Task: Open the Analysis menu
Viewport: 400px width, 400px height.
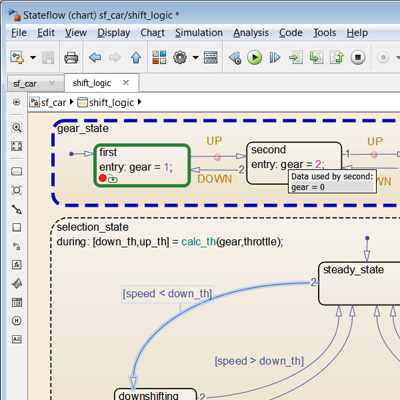Action: (x=251, y=33)
